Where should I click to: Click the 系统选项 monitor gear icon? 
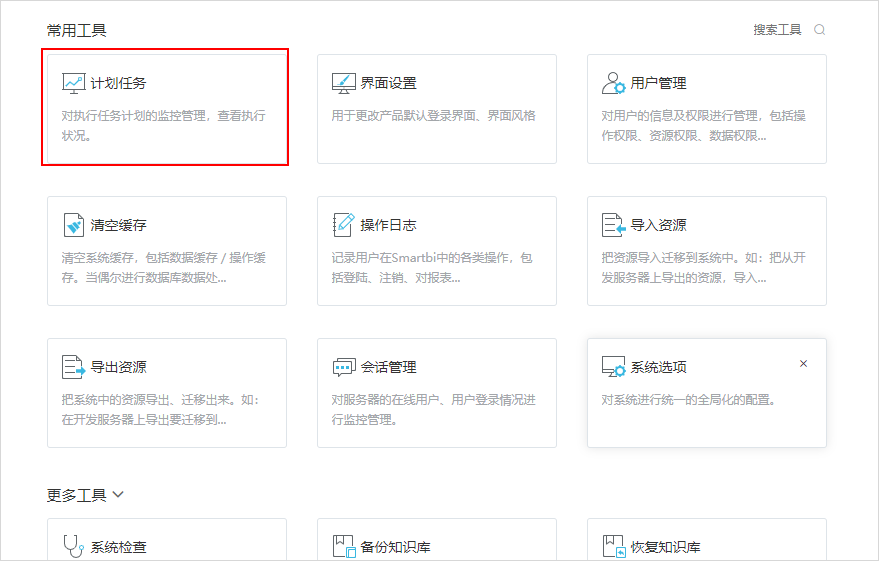pos(613,367)
